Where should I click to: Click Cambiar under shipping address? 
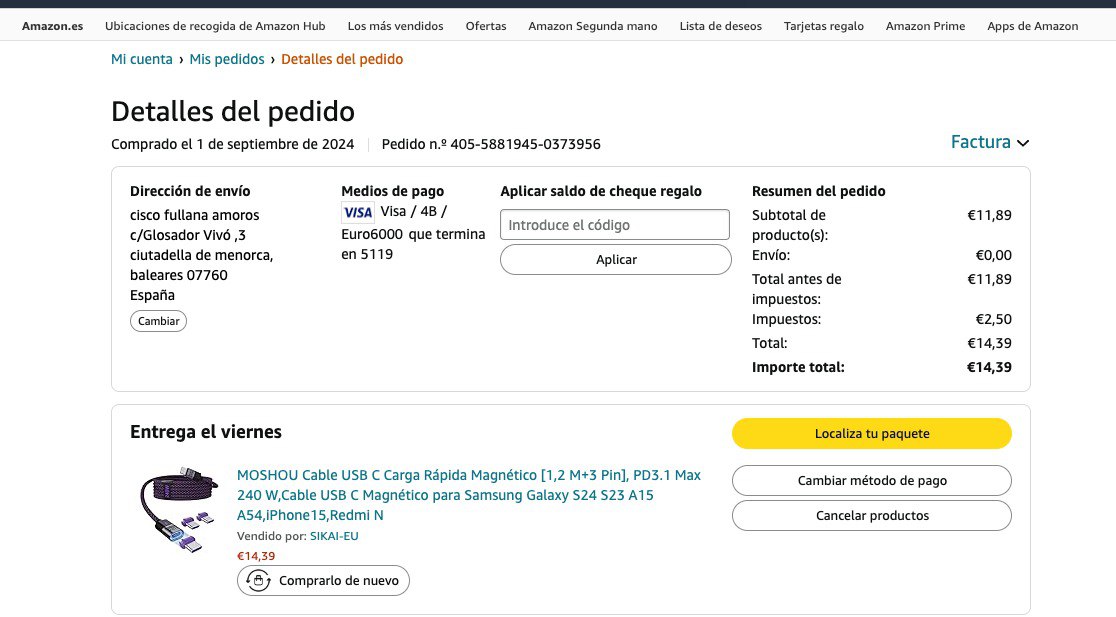pos(158,321)
